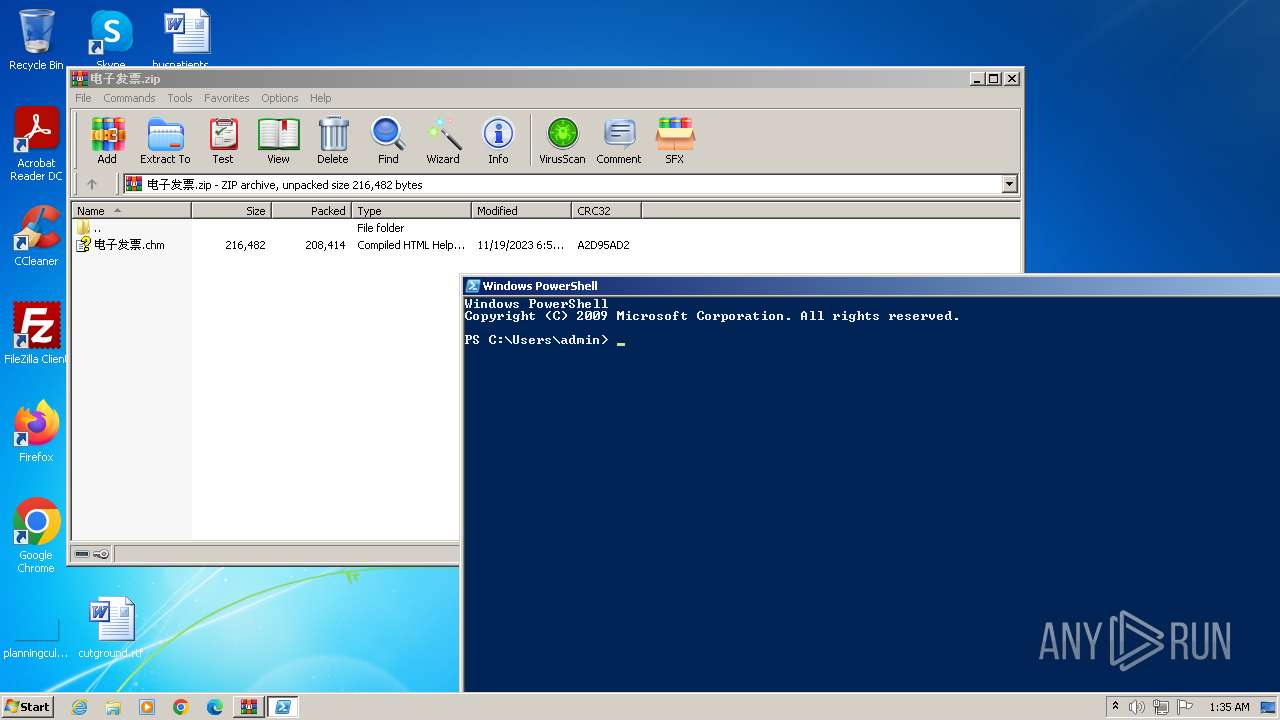Run VirusScan on the archive
This screenshot has width=1280, height=720.
562,140
